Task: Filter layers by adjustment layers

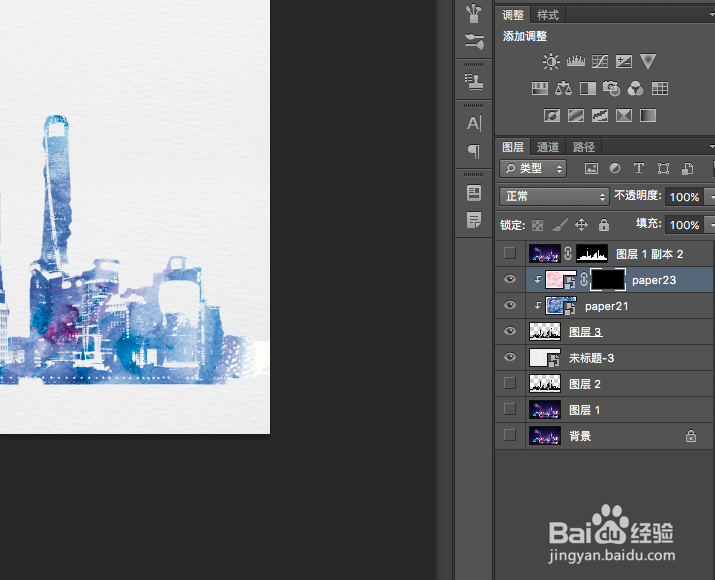Action: [x=615, y=169]
